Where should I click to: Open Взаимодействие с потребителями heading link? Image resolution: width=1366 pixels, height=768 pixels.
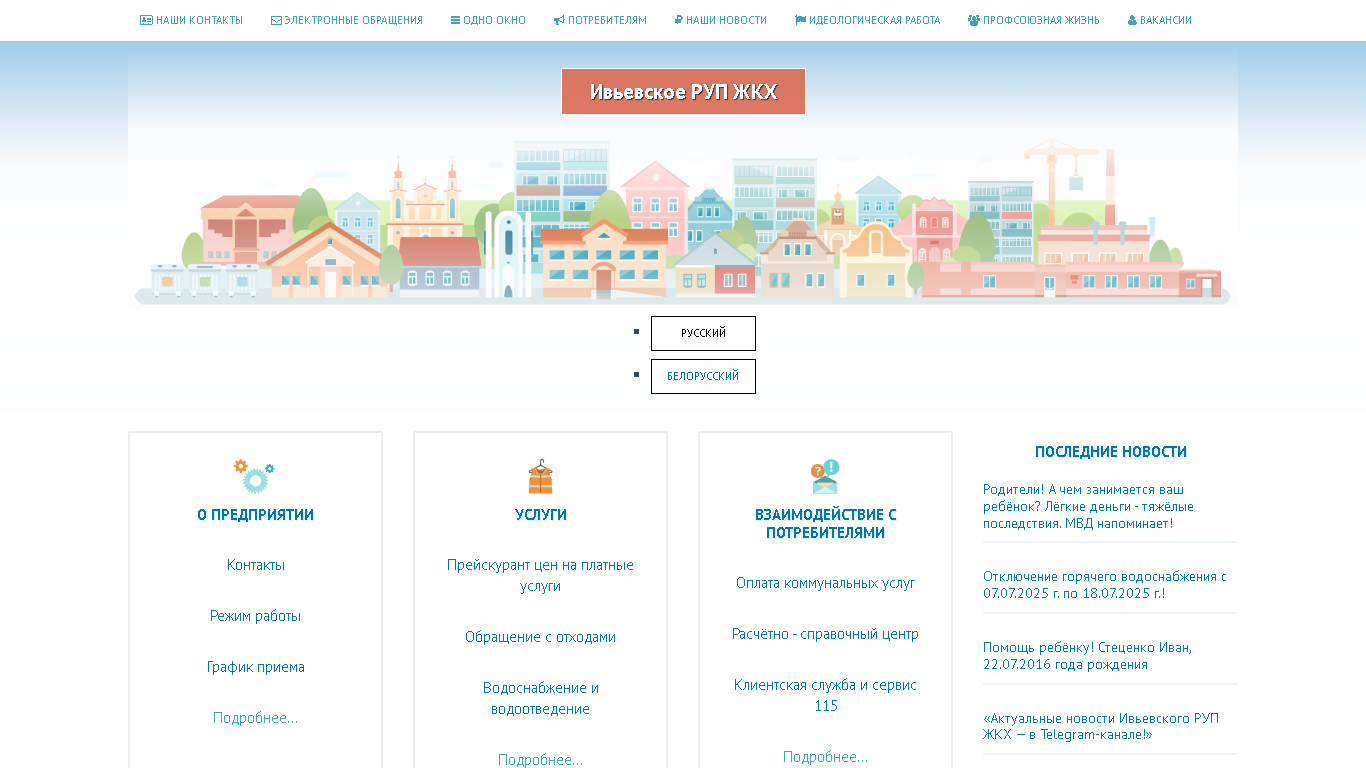(x=825, y=524)
